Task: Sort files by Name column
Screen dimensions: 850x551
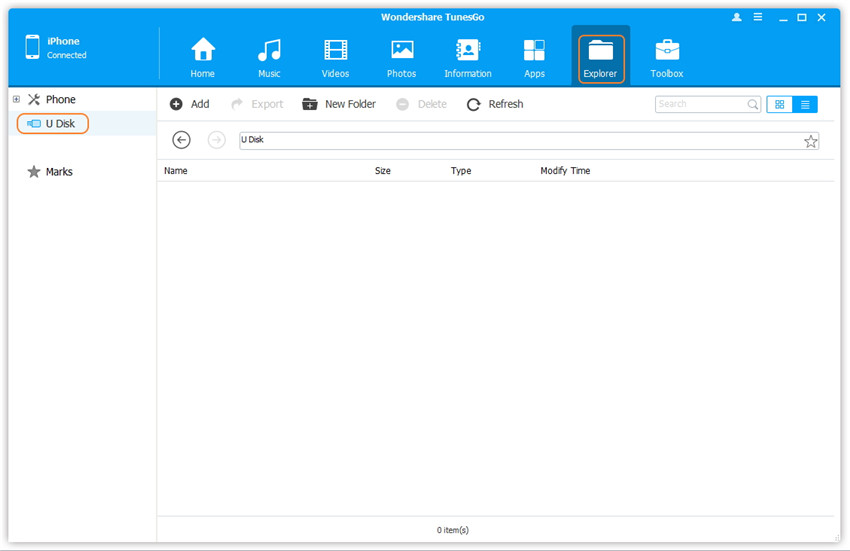Action: tap(176, 171)
